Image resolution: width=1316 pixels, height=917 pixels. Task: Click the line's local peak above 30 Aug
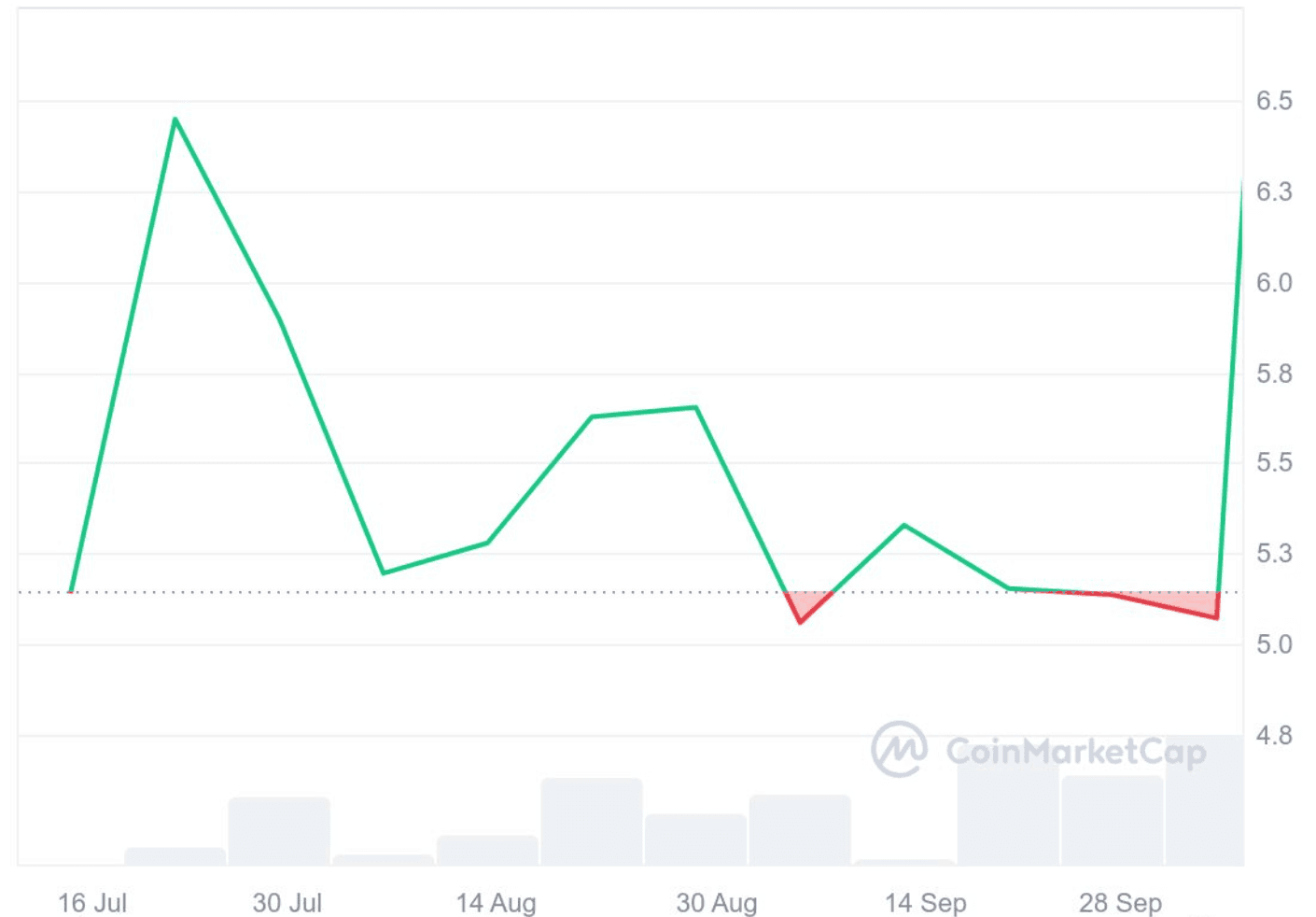pos(696,407)
